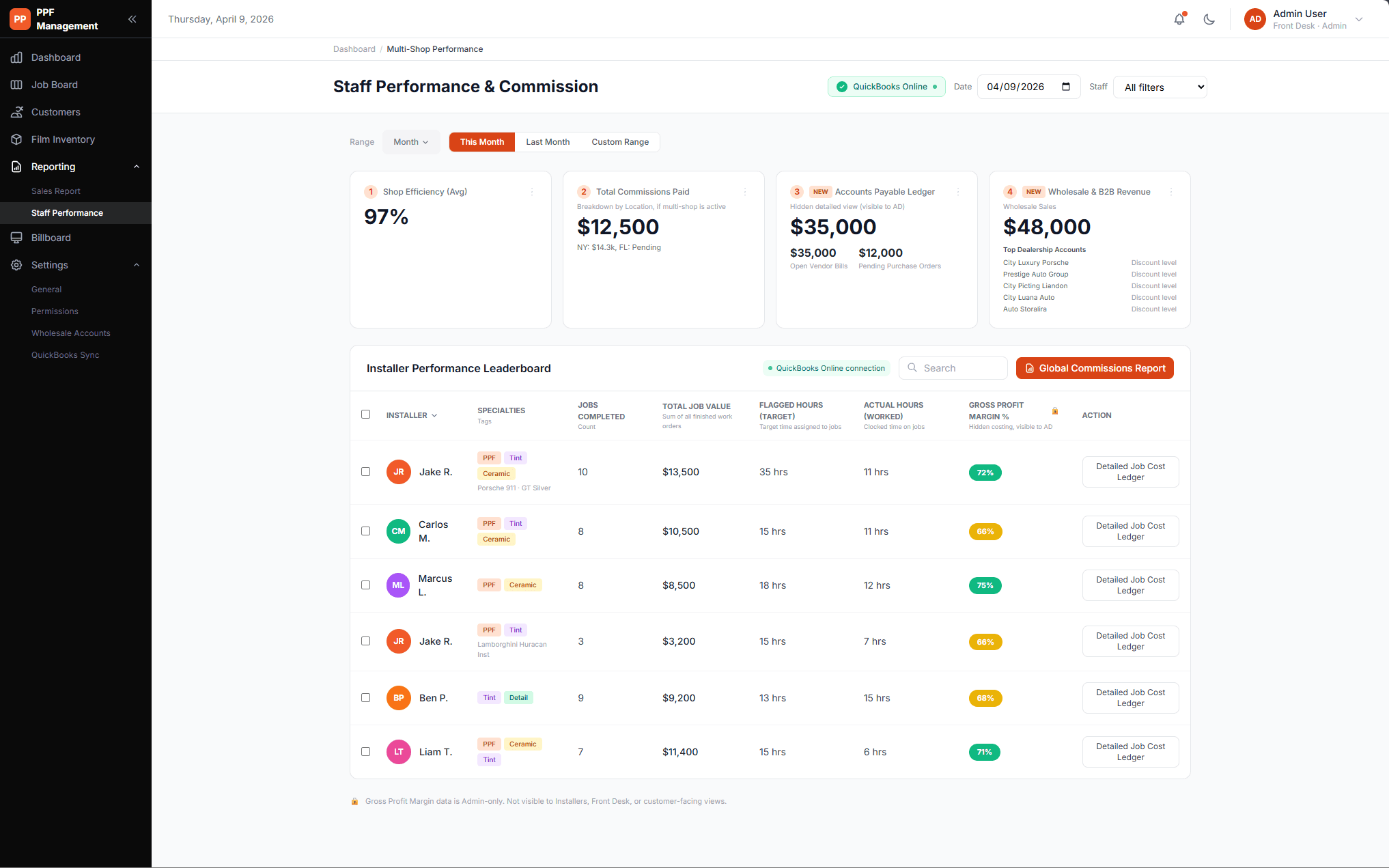1389x868 pixels.
Task: Select Staff Performance in the sidebar menu
Action: [x=67, y=212]
